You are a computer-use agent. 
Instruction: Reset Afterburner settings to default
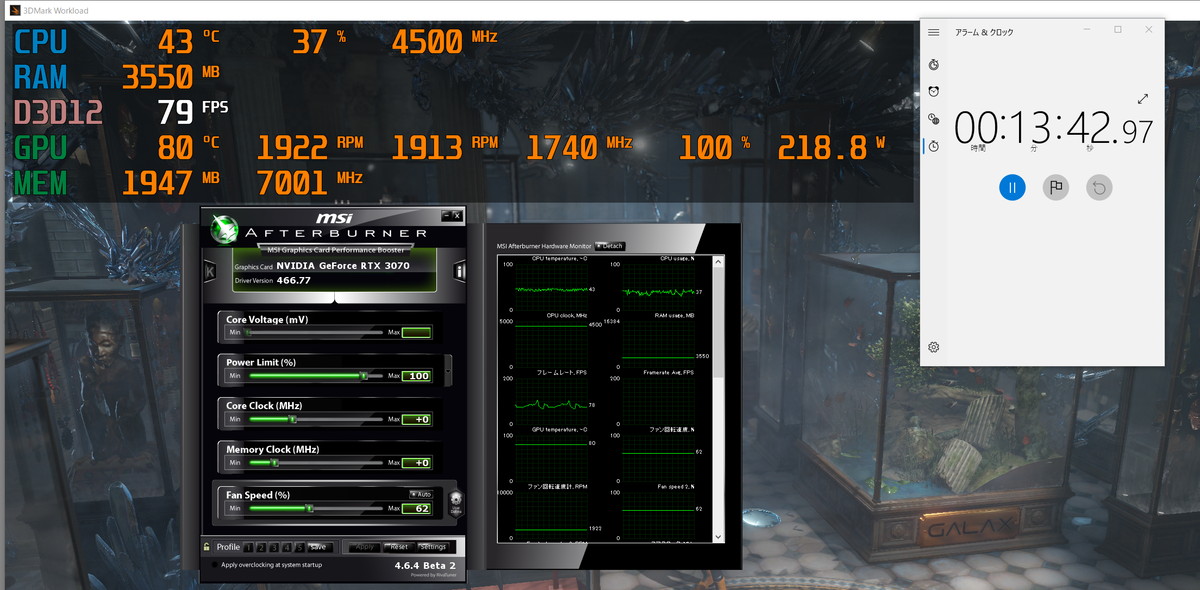pyautogui.click(x=399, y=547)
